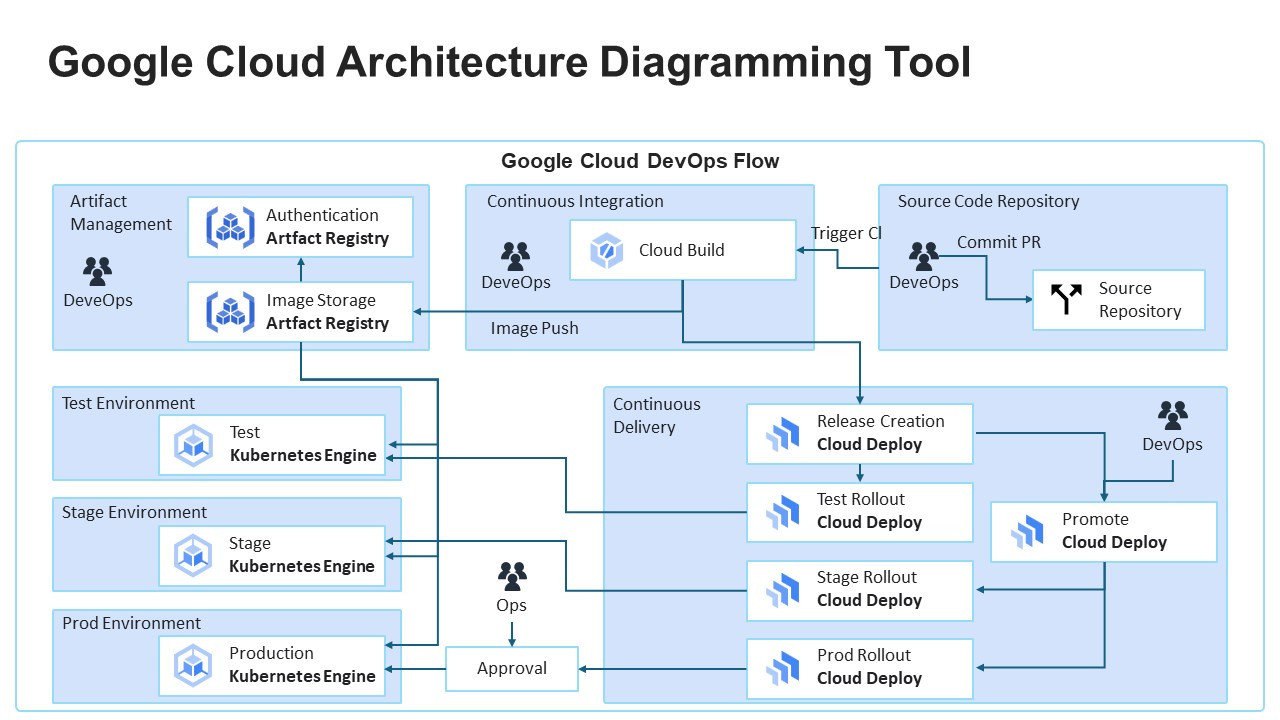Click the Commit PR label

(998, 242)
